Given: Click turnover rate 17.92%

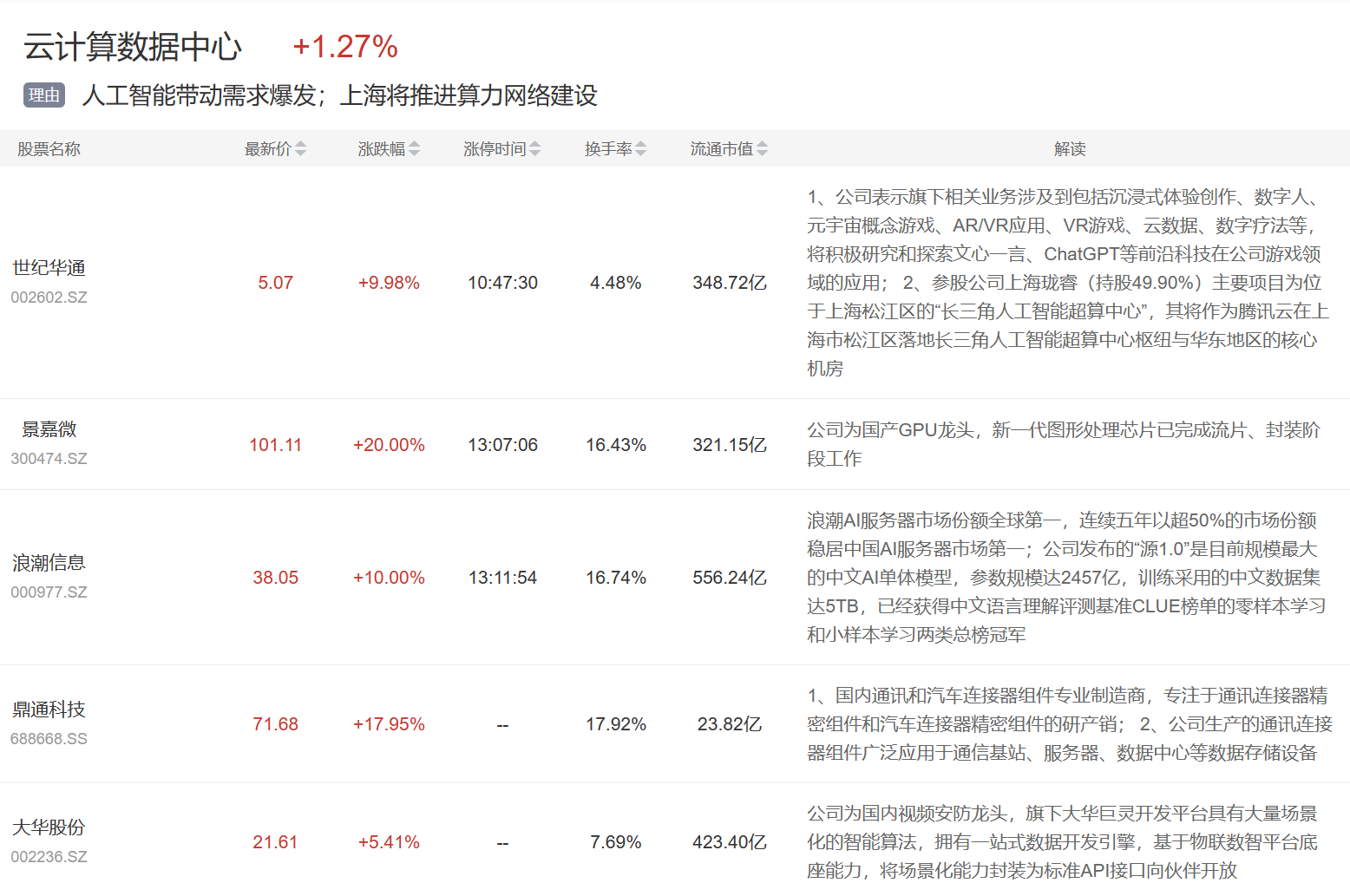Looking at the screenshot, I should point(616,724).
